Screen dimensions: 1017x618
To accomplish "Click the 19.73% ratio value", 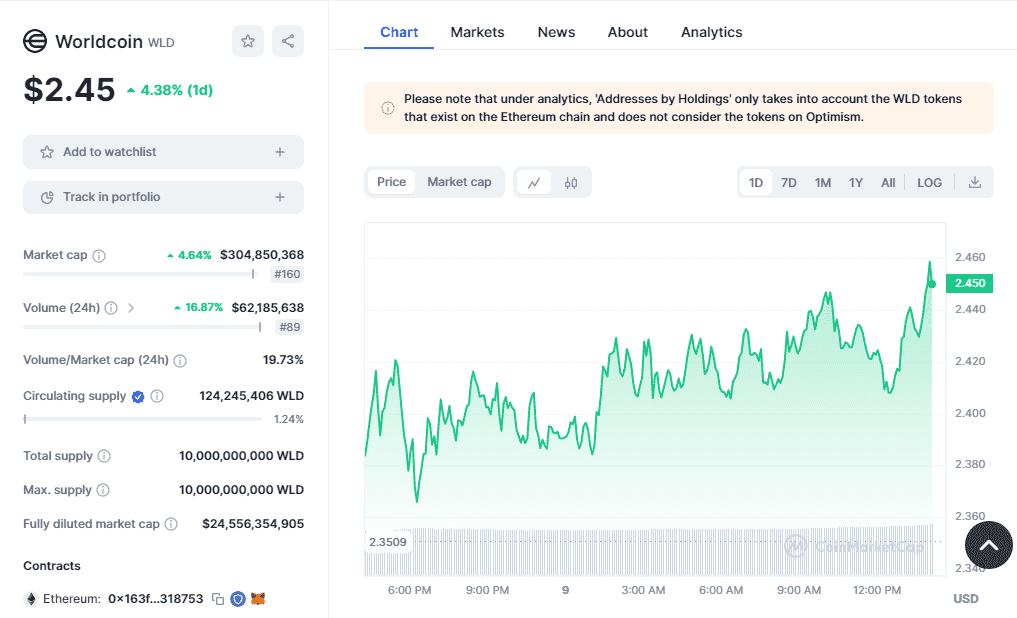I will [283, 360].
